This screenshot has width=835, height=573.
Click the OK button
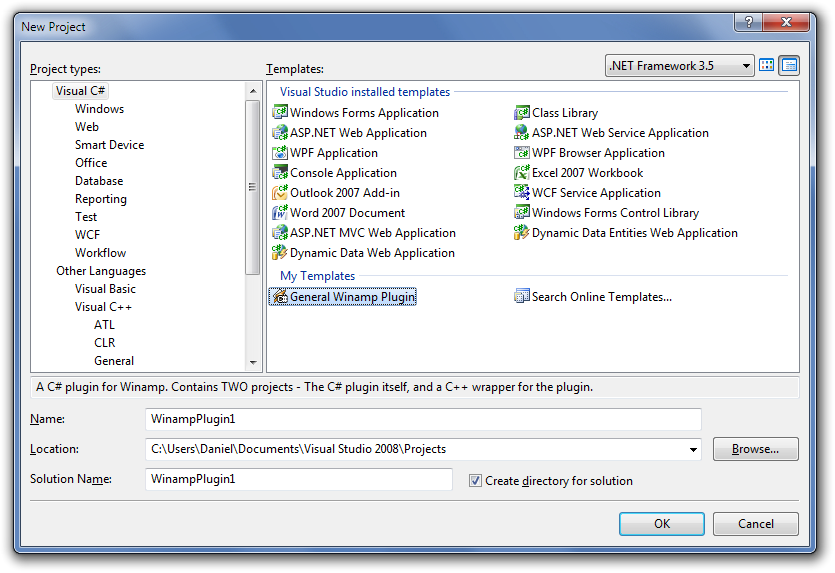point(662,524)
